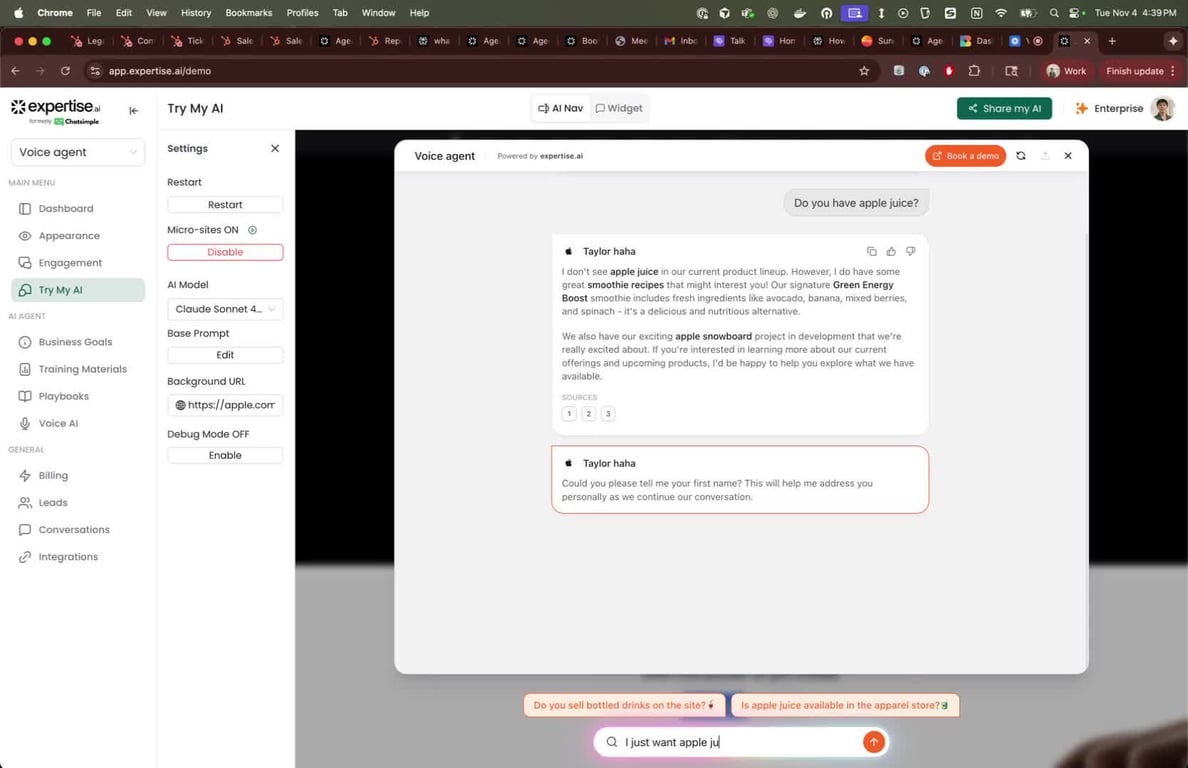The height and width of the screenshot is (768, 1188).
Task: Open source reference 1
Action: pyautogui.click(x=569, y=414)
